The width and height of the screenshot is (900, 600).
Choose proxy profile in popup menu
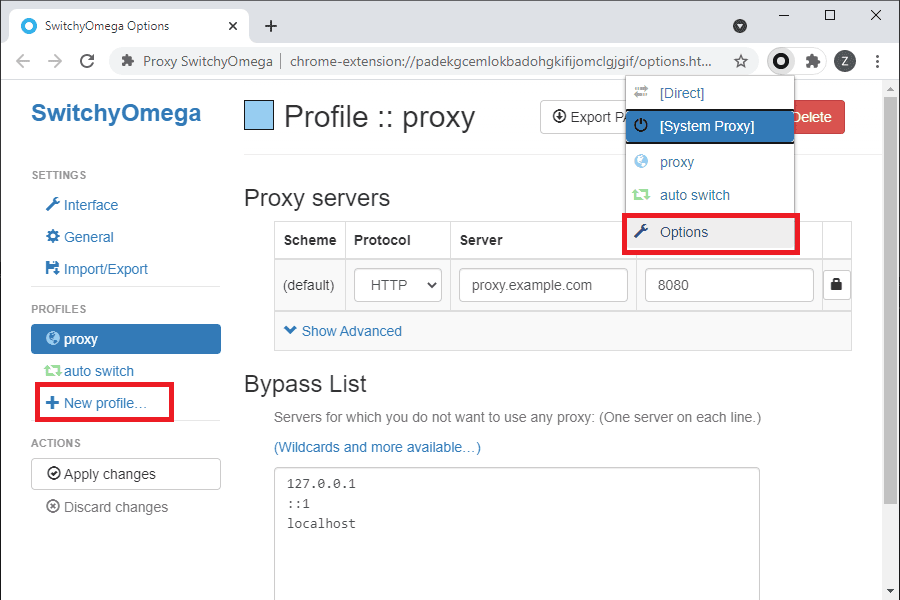(x=709, y=162)
